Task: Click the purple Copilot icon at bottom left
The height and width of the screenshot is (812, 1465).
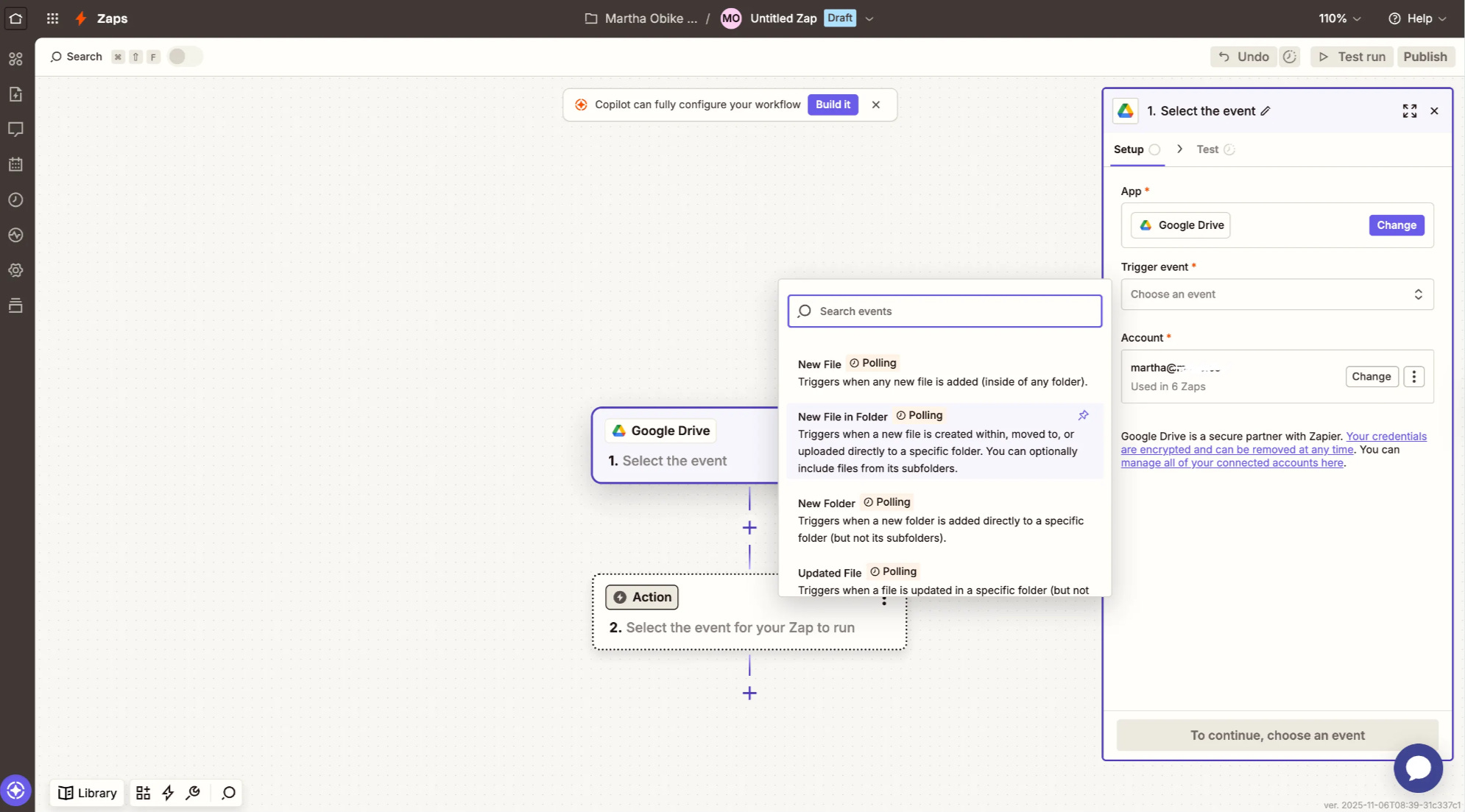Action: (x=15, y=791)
